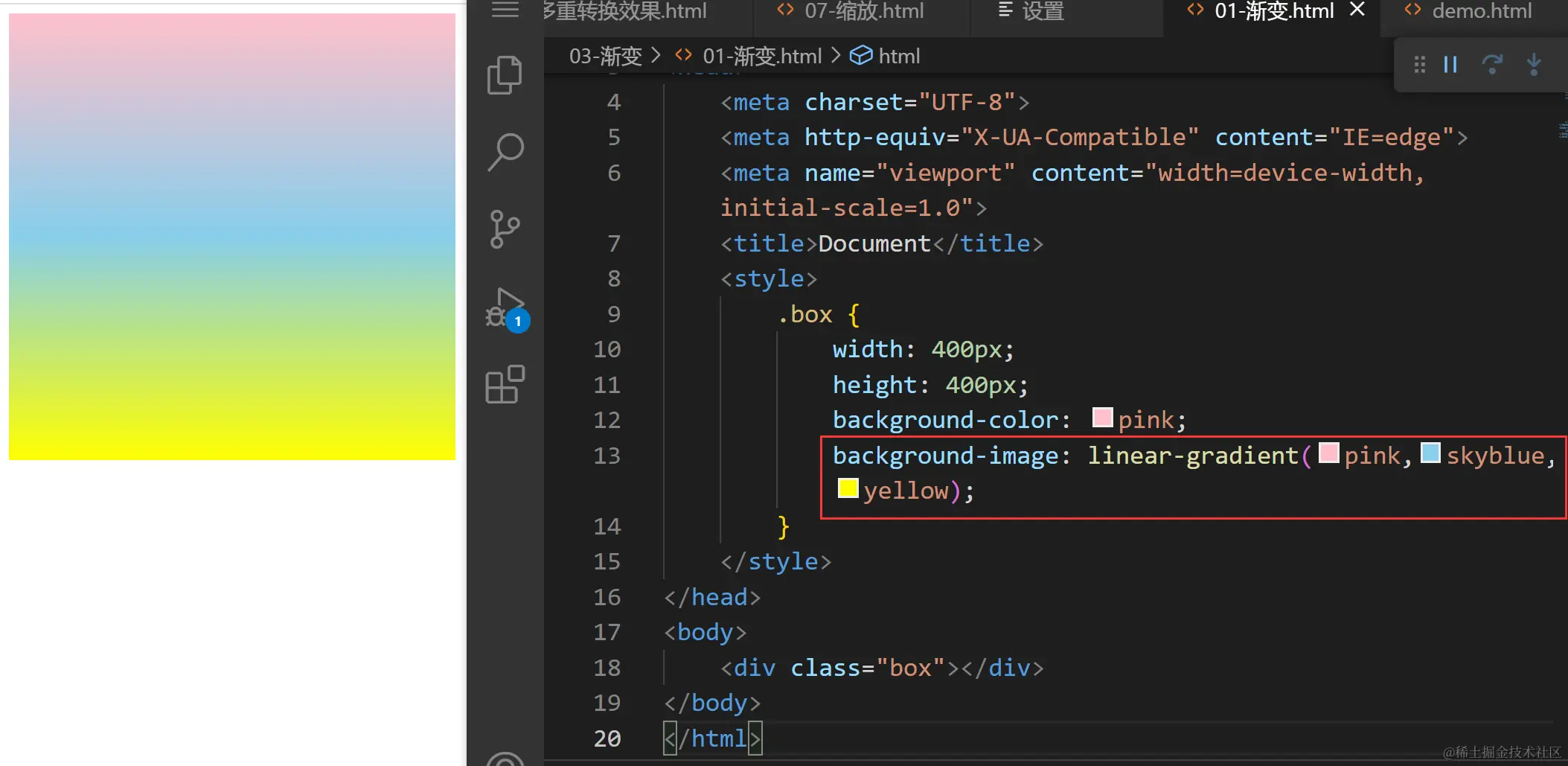The image size is (1568, 766).
Task: Click the opening "<style>" tag on line 8
Action: click(x=769, y=278)
